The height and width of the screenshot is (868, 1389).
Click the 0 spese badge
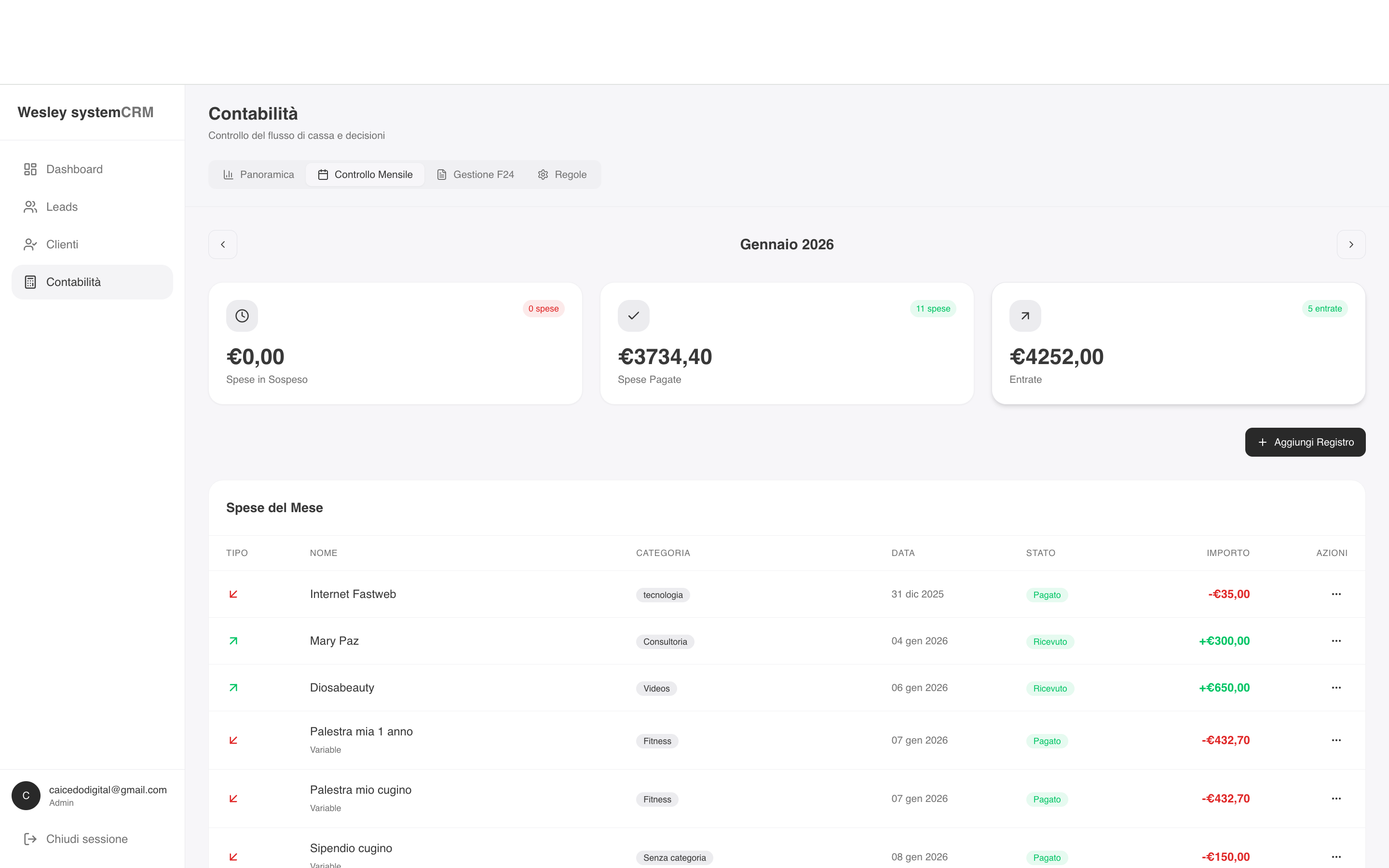[x=543, y=308]
